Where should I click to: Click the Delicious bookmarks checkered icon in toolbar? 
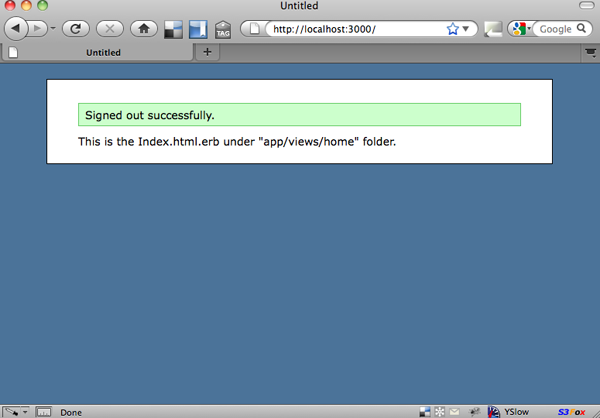click(173, 29)
